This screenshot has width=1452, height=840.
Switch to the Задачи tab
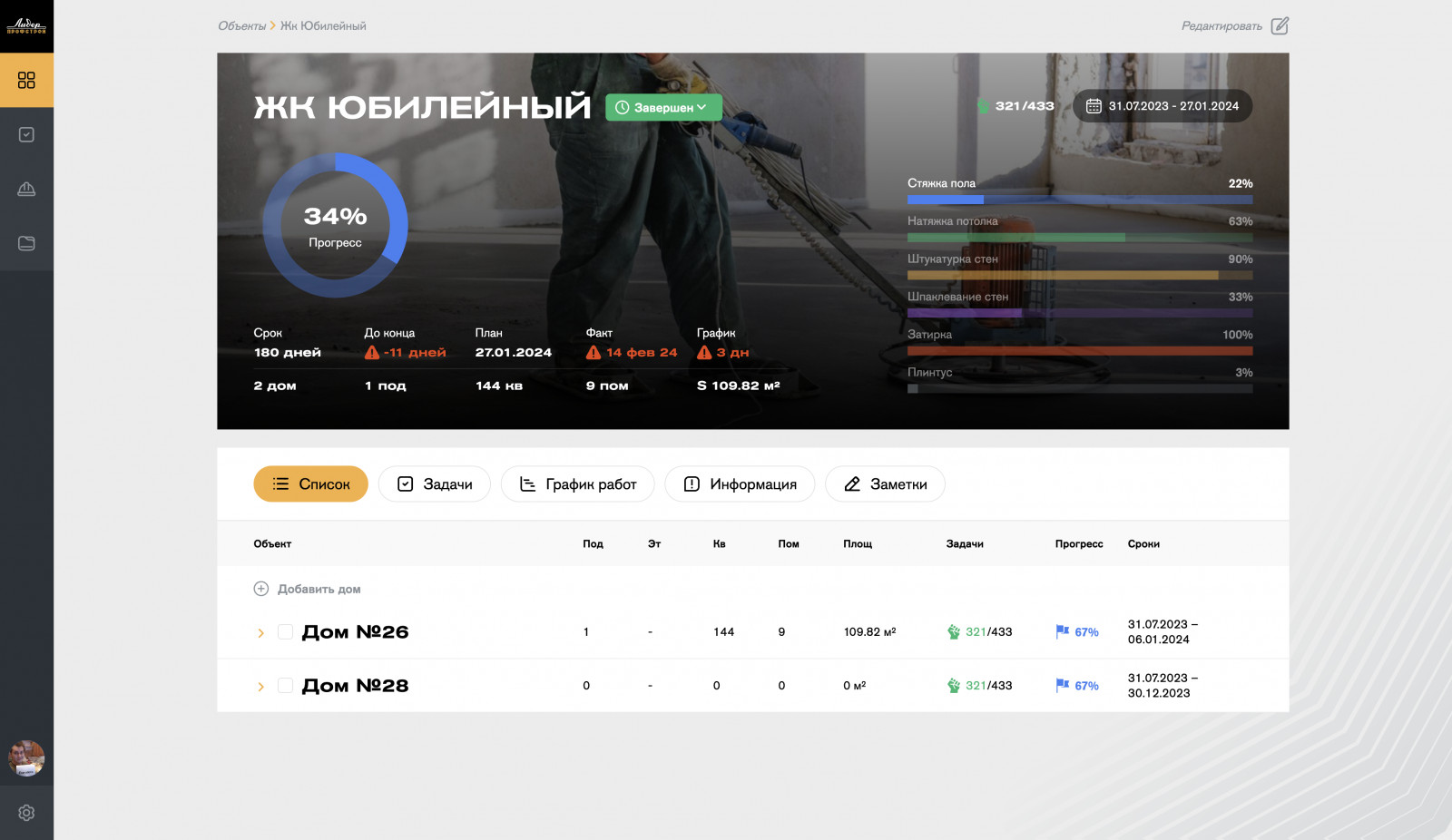[435, 483]
